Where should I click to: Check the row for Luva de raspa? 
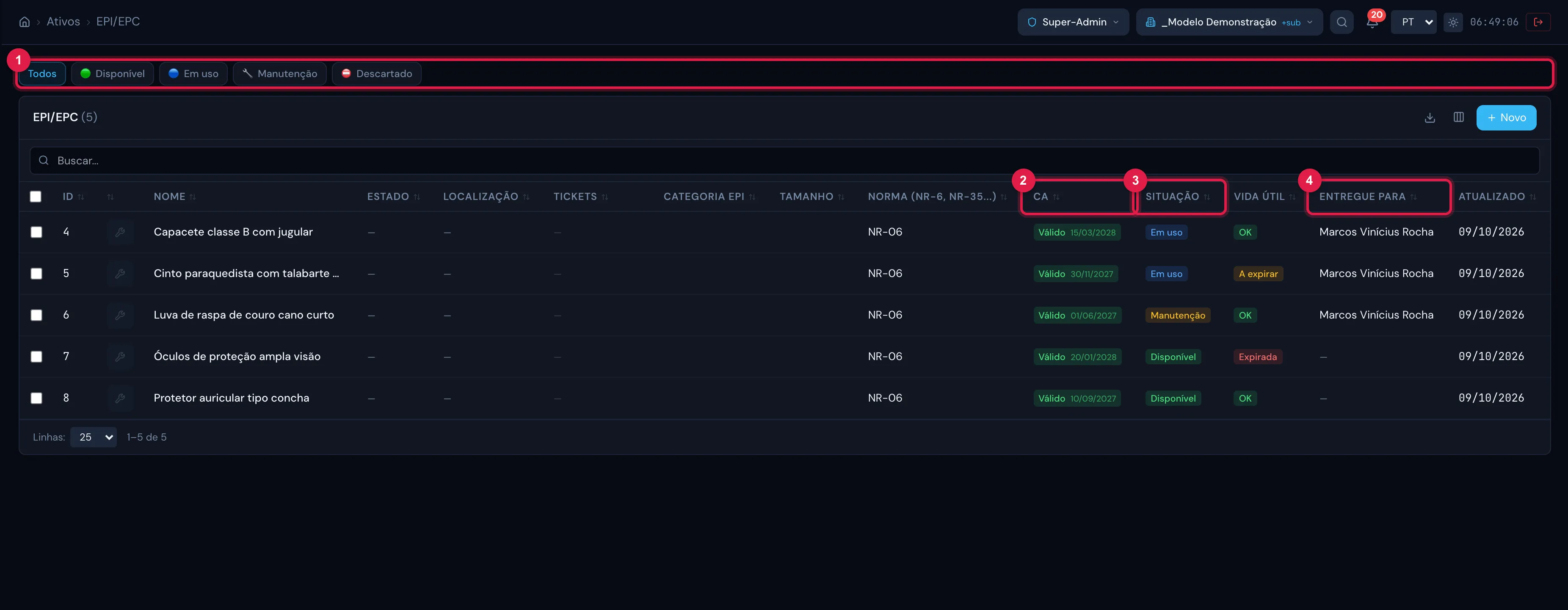tap(36, 315)
